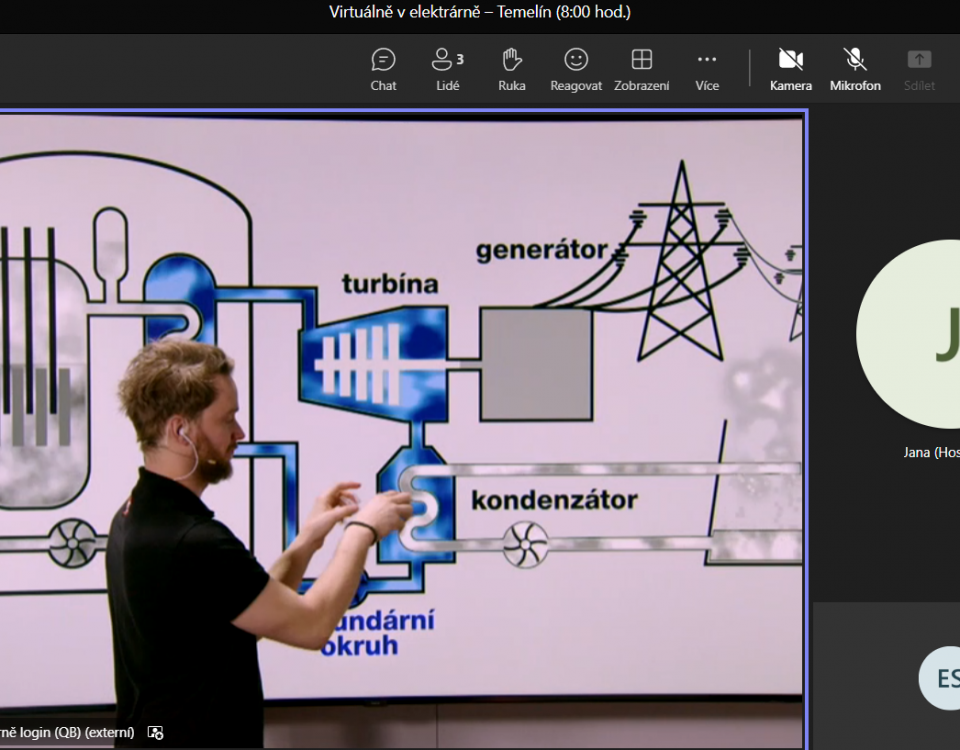Screen dimensions: 960x750
Task: Select the ES participant avatar
Action: click(x=940, y=678)
